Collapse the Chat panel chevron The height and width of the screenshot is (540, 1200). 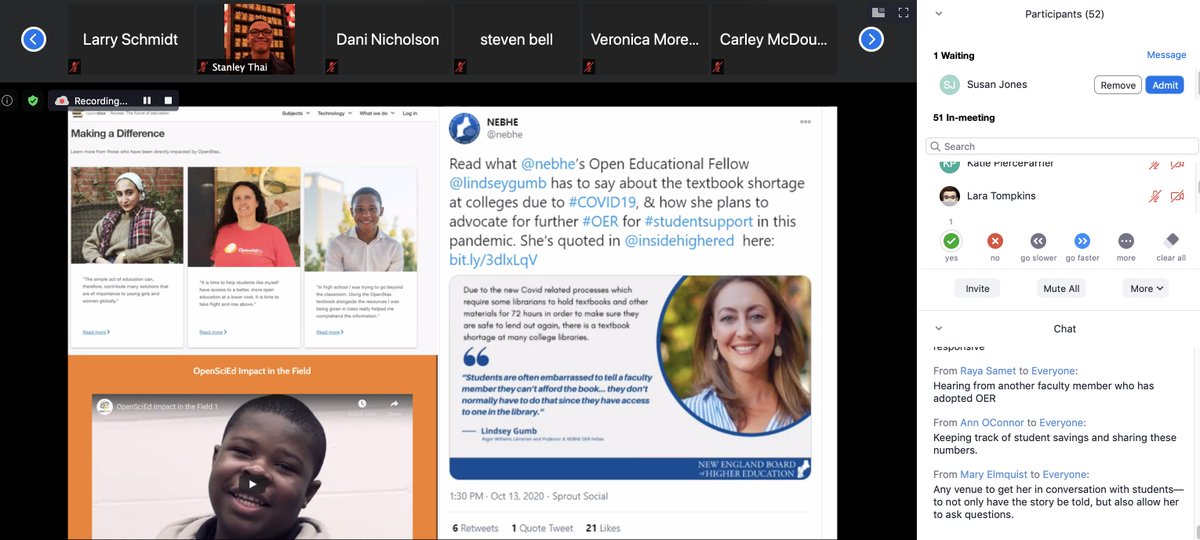pyautogui.click(x=937, y=328)
